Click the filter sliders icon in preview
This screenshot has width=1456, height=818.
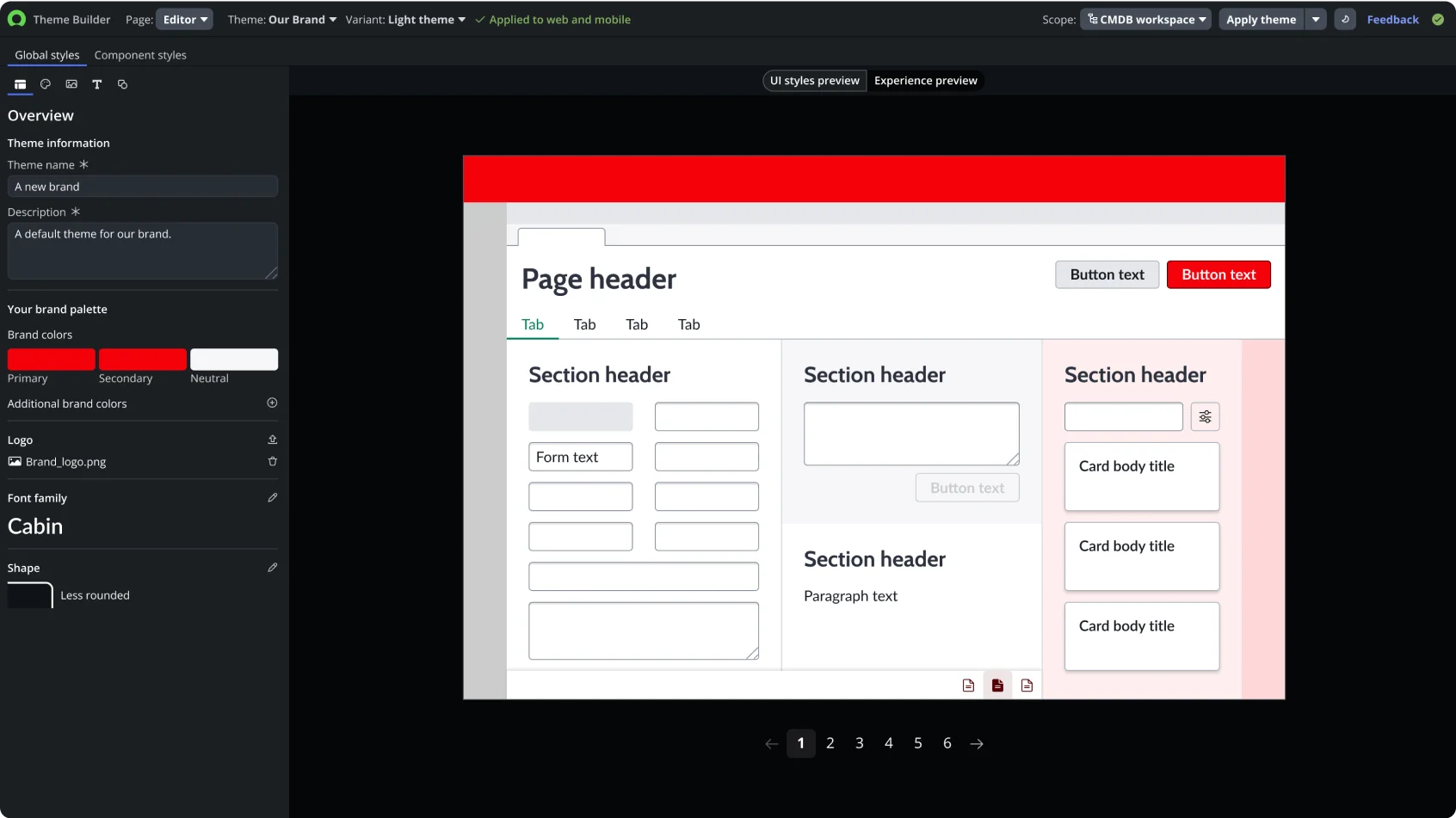(1205, 417)
